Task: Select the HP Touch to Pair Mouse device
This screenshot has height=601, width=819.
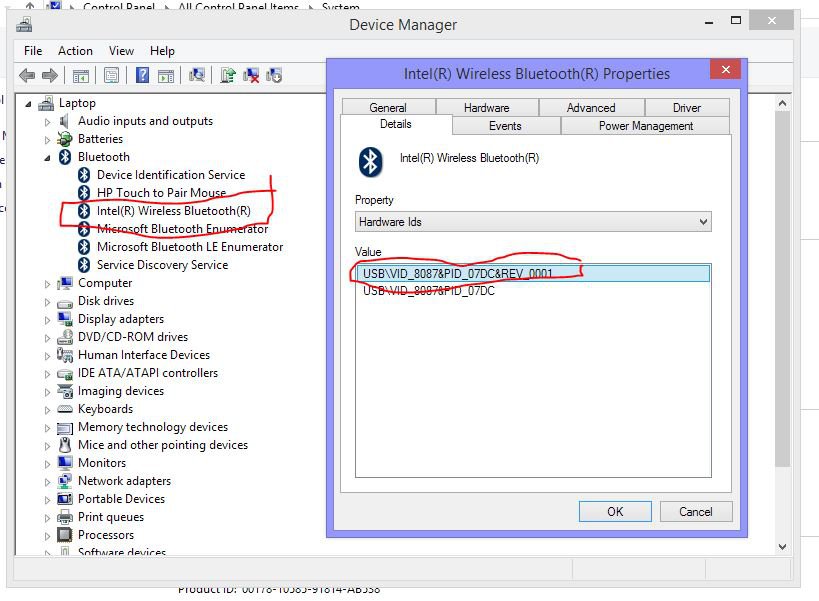Action: coord(161,193)
